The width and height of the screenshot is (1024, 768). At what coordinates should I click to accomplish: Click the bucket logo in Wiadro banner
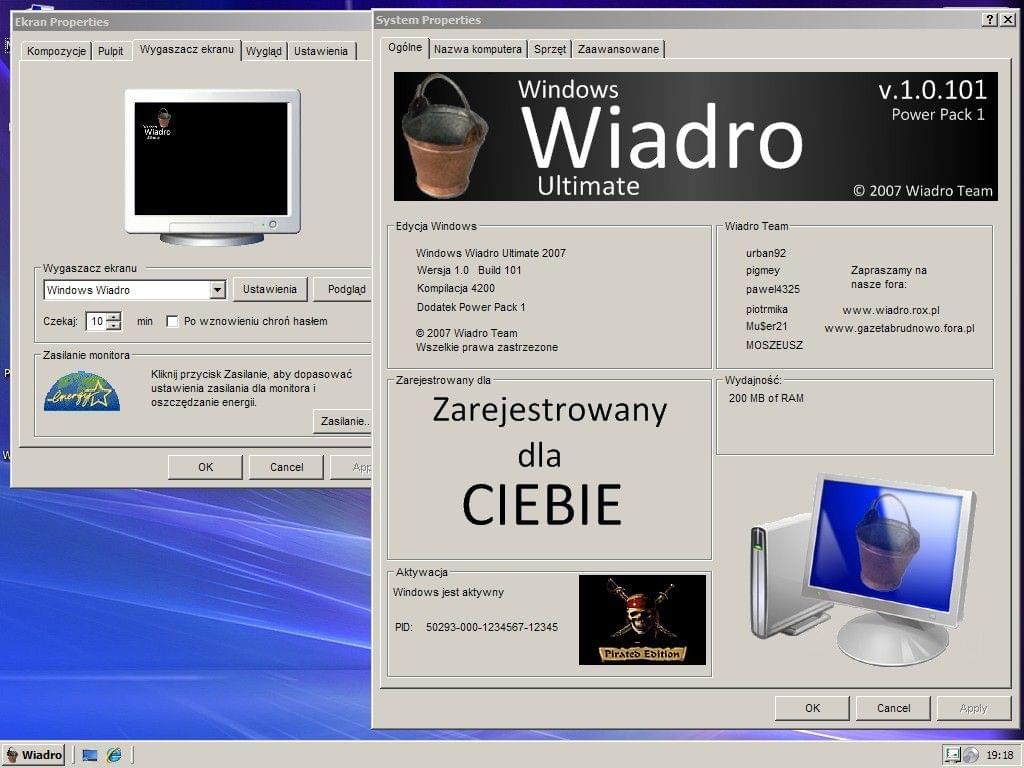pos(443,135)
